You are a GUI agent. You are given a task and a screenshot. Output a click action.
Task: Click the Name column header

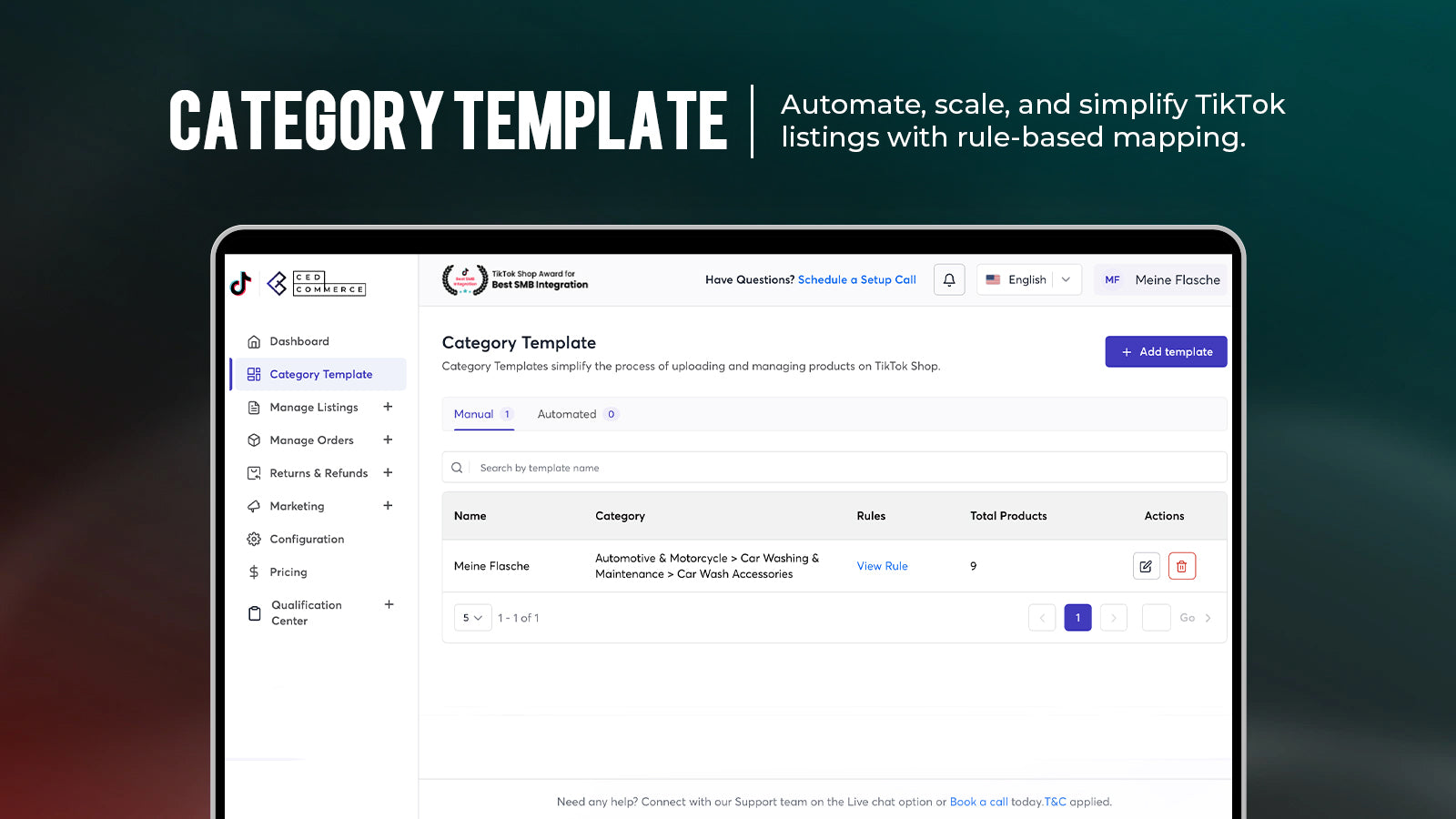tap(470, 516)
